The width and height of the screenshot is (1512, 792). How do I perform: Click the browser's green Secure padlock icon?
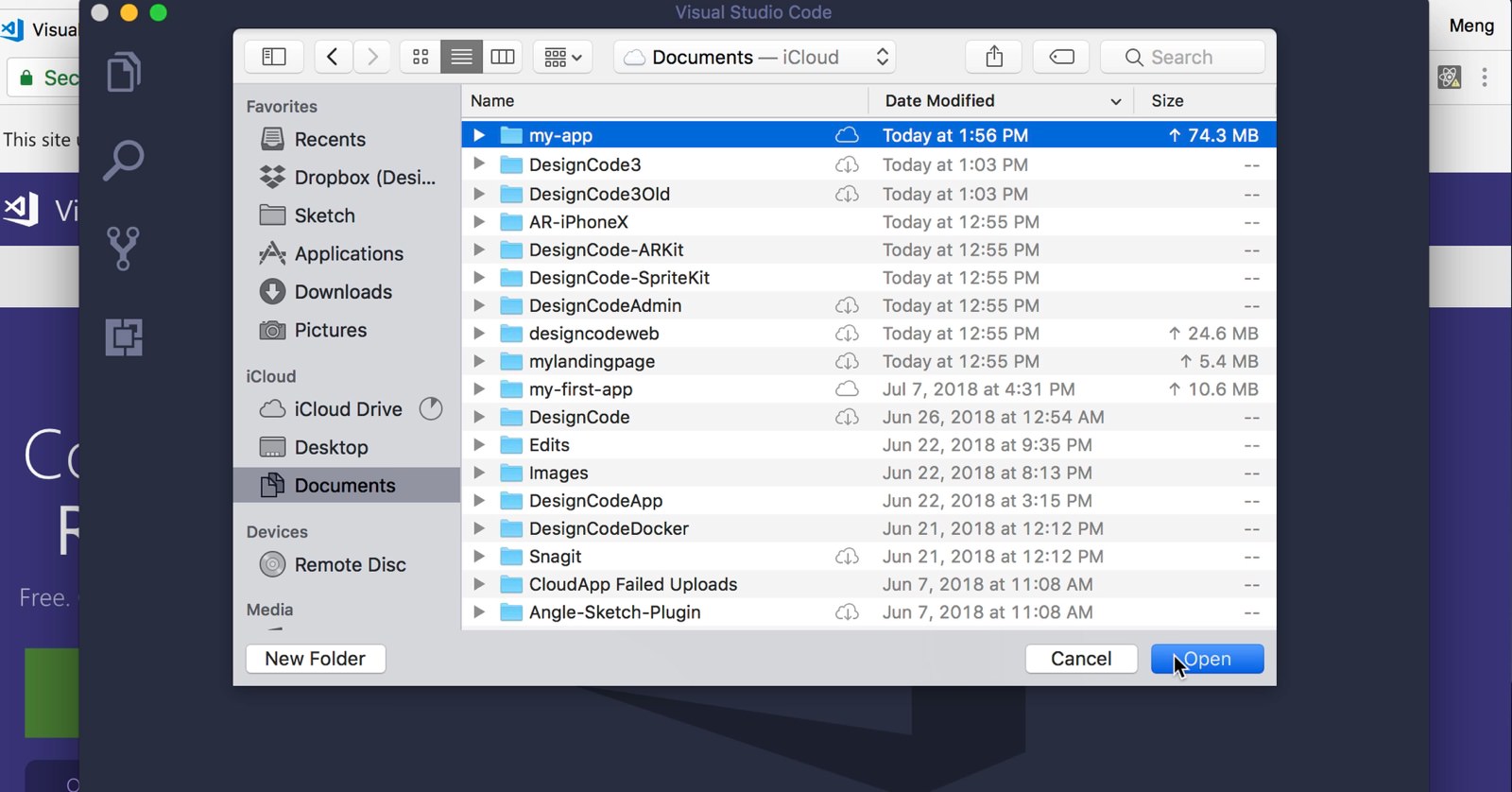(x=26, y=77)
